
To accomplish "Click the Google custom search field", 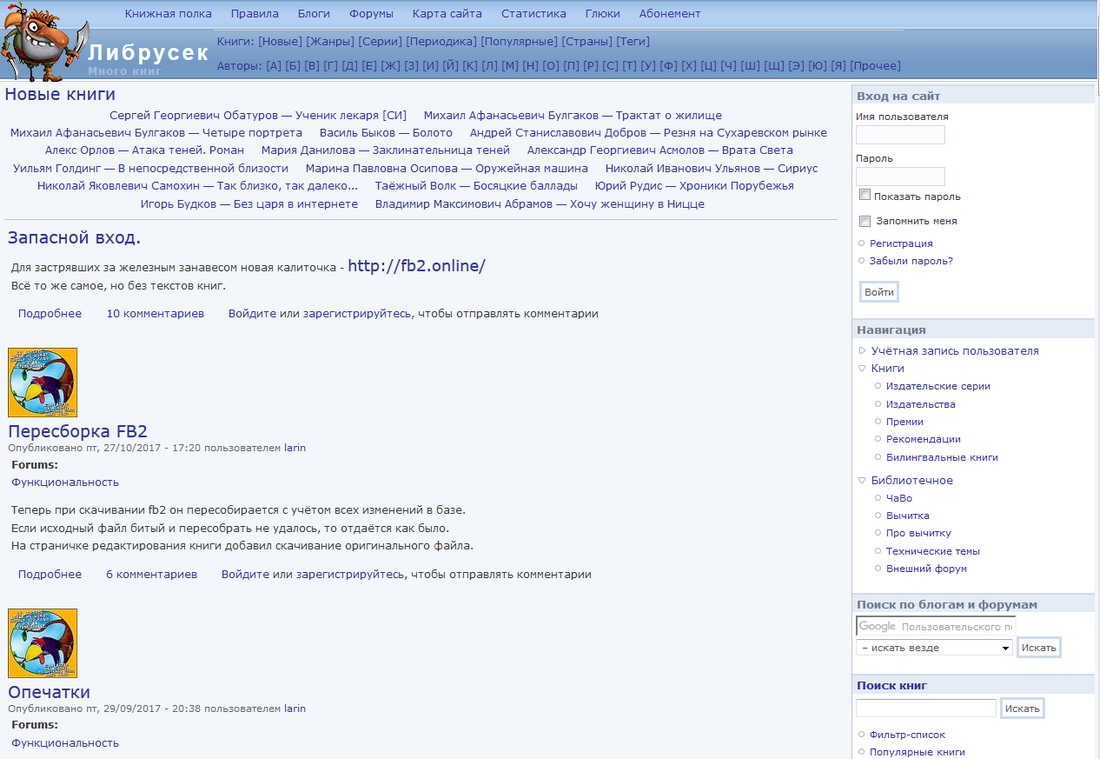I will click(x=935, y=626).
